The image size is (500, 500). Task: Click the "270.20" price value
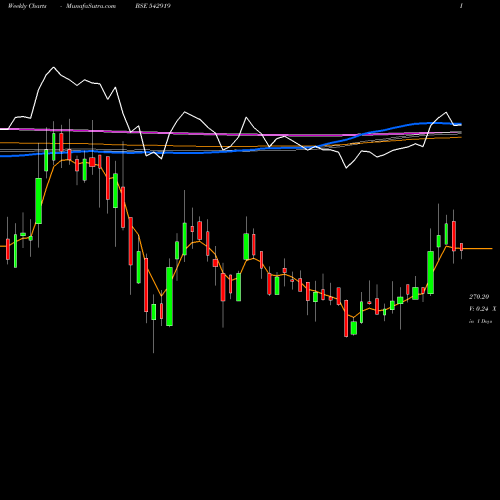point(479,296)
